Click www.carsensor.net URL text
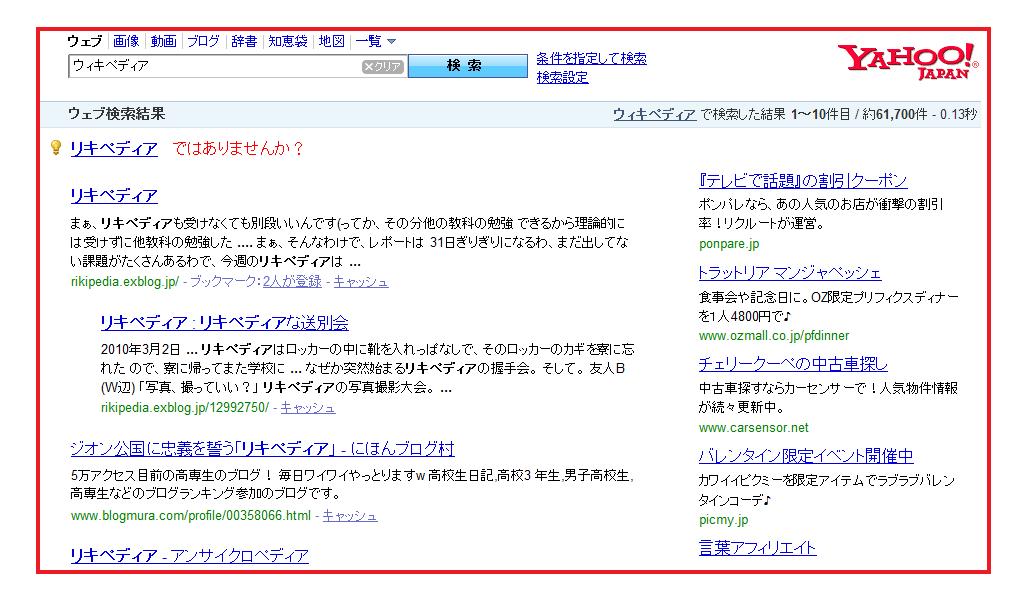This screenshot has height=592, width=1017. [754, 427]
